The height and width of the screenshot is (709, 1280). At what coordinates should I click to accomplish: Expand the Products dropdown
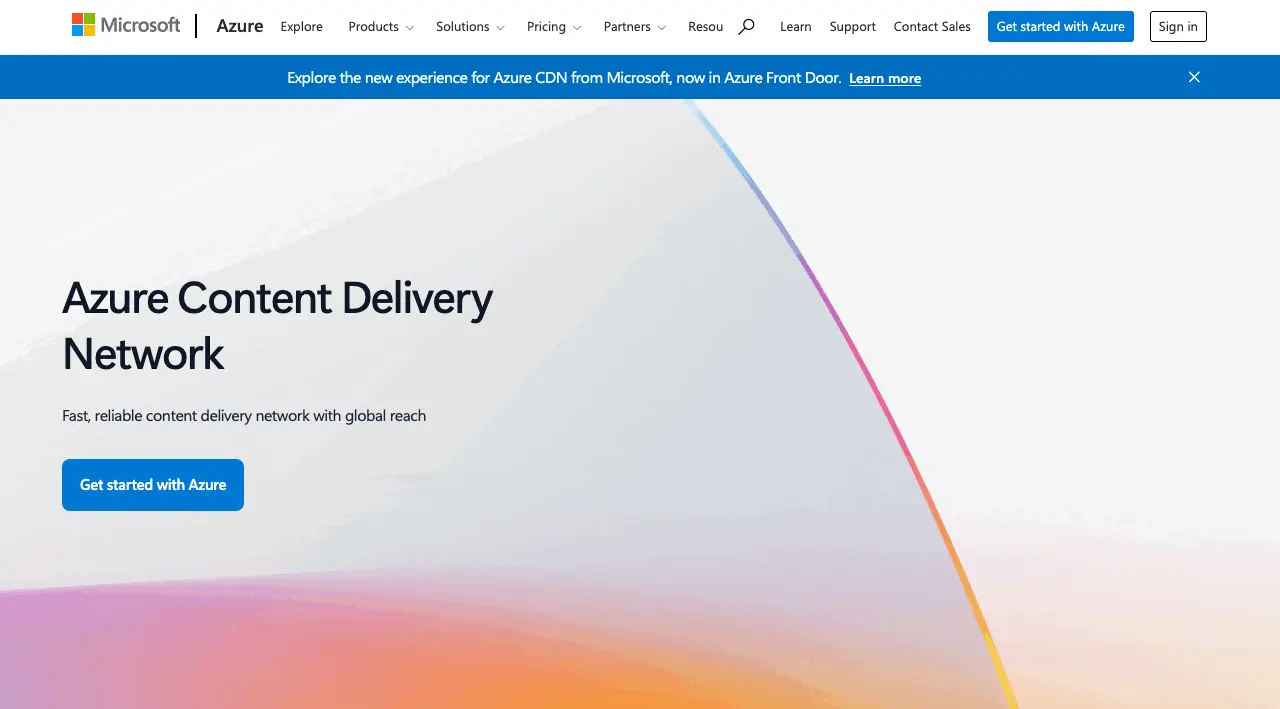[x=382, y=27]
